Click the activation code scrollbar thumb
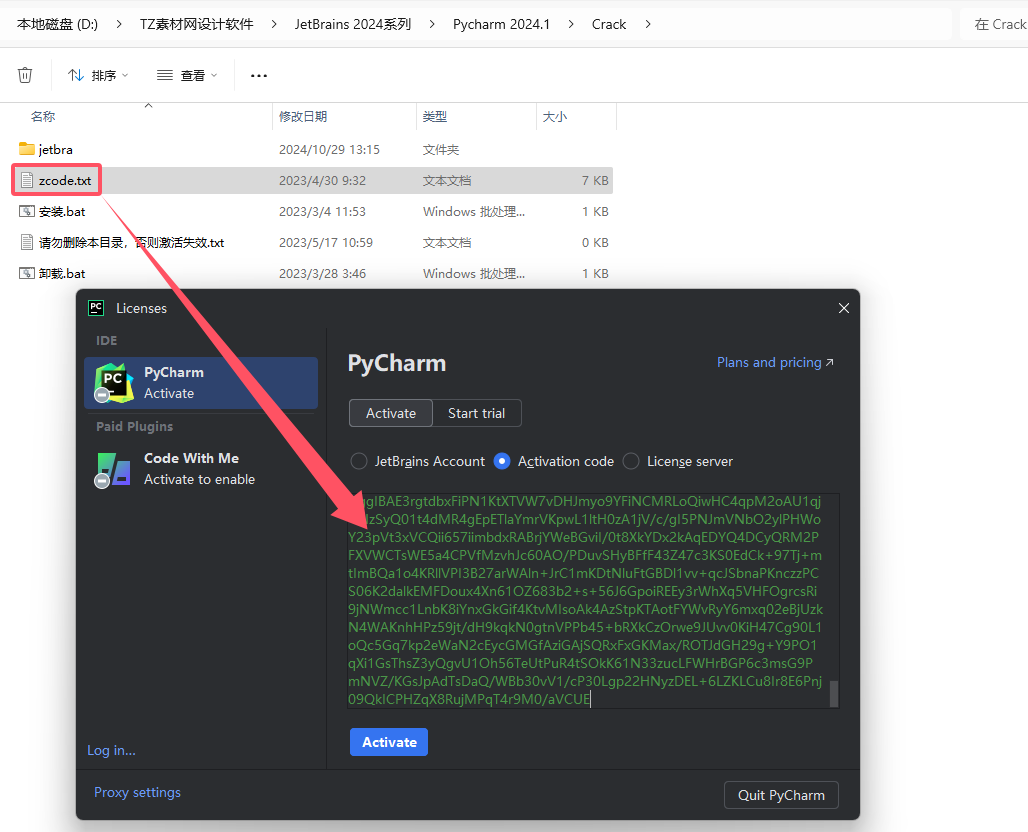The width and height of the screenshot is (1028, 832). (834, 694)
